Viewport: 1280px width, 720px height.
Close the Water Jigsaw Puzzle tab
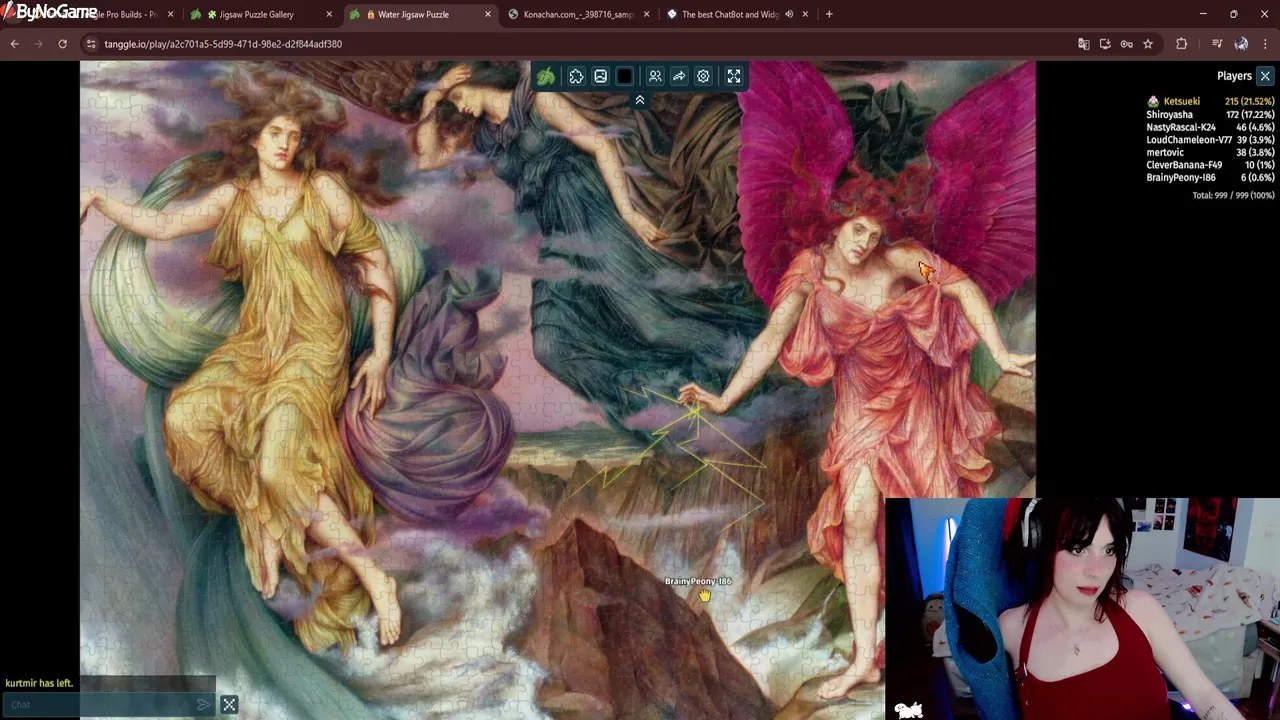click(x=488, y=14)
